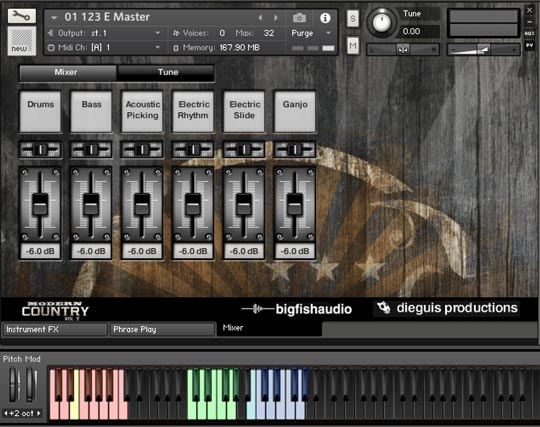Click Max voices value 32
This screenshot has height=427, width=540.
pyautogui.click(x=269, y=33)
